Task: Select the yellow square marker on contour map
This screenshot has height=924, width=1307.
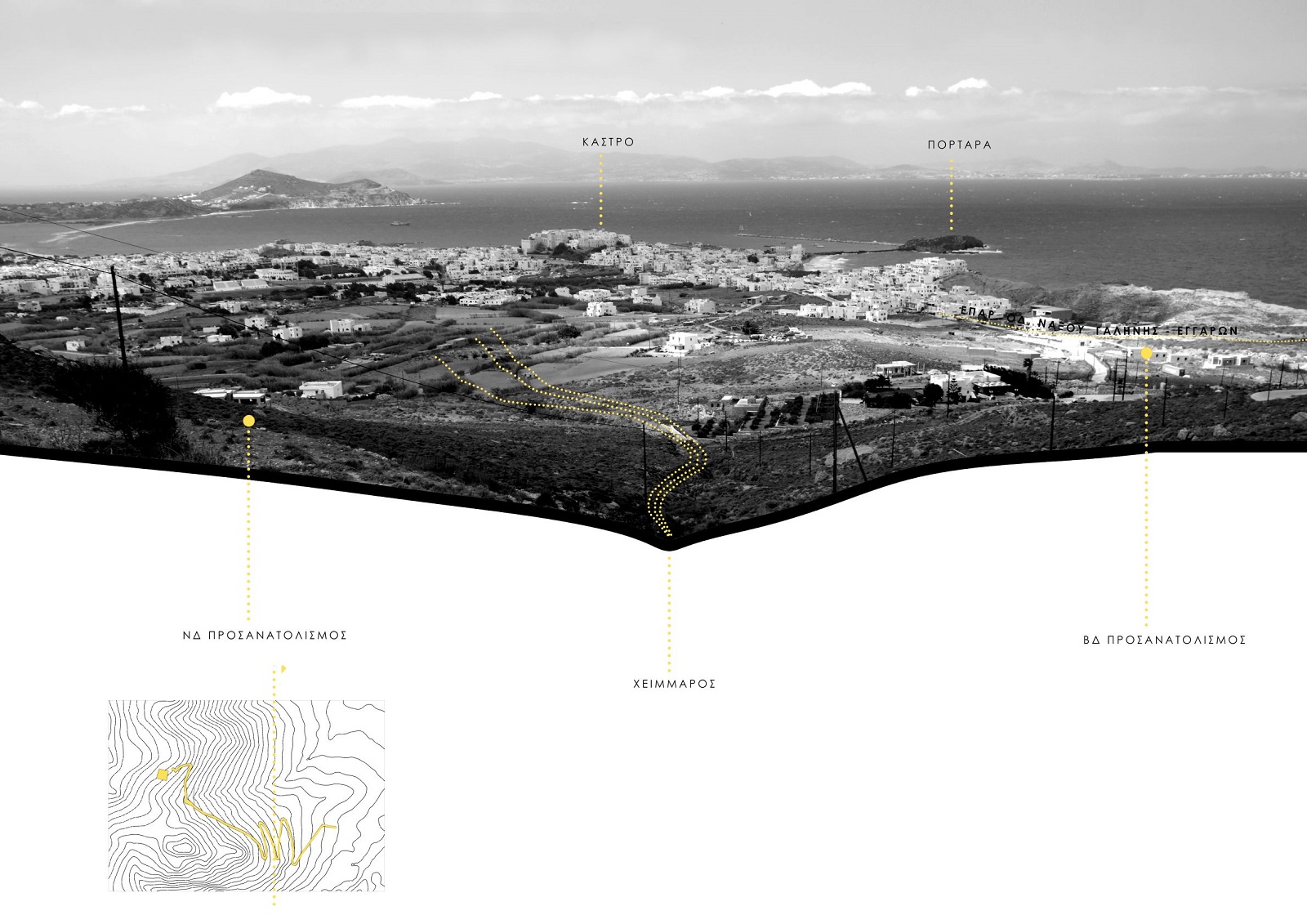Action: click(163, 774)
